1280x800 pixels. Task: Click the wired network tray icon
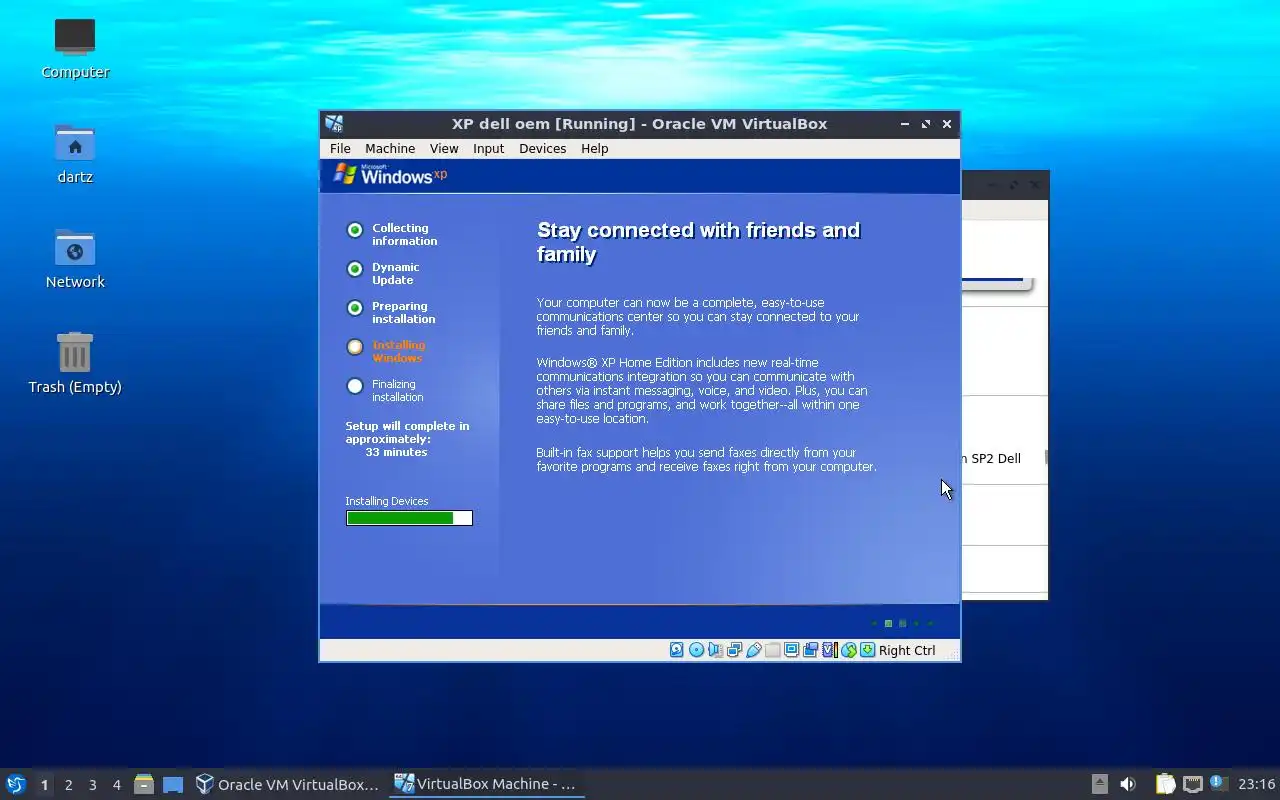[x=1192, y=784]
